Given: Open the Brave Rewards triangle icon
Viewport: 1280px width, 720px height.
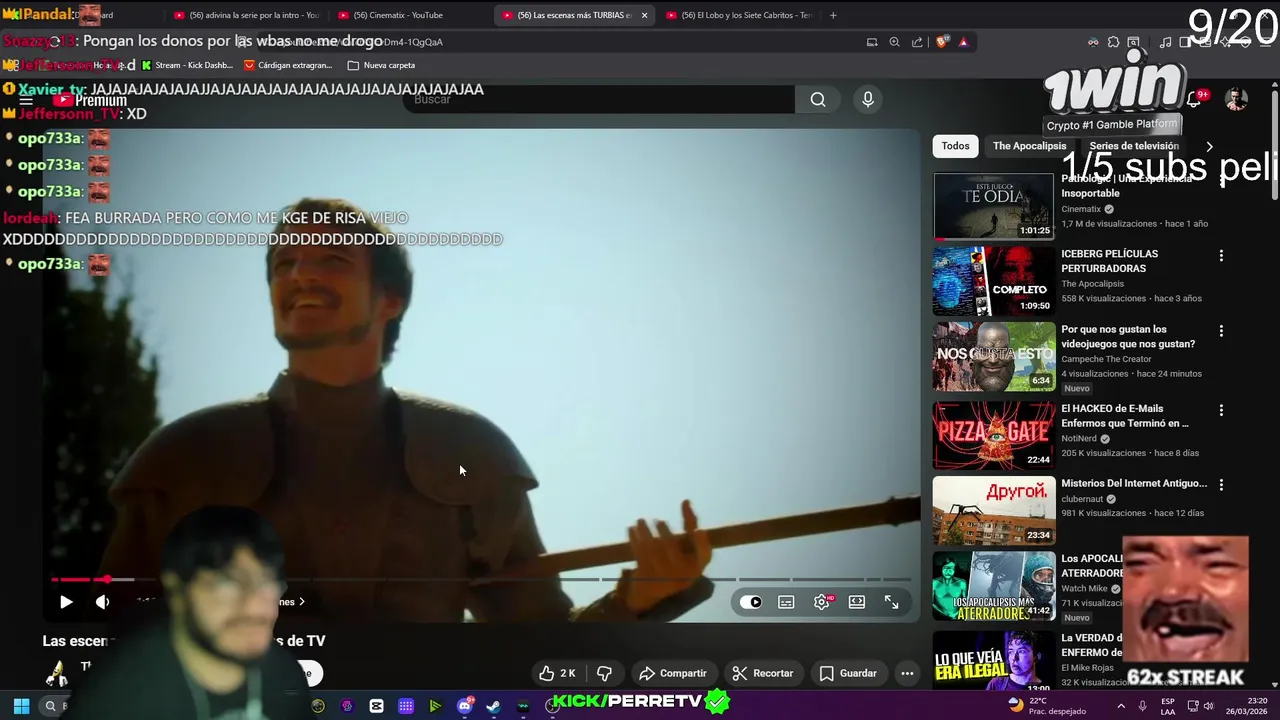Looking at the screenshot, I should 963,42.
